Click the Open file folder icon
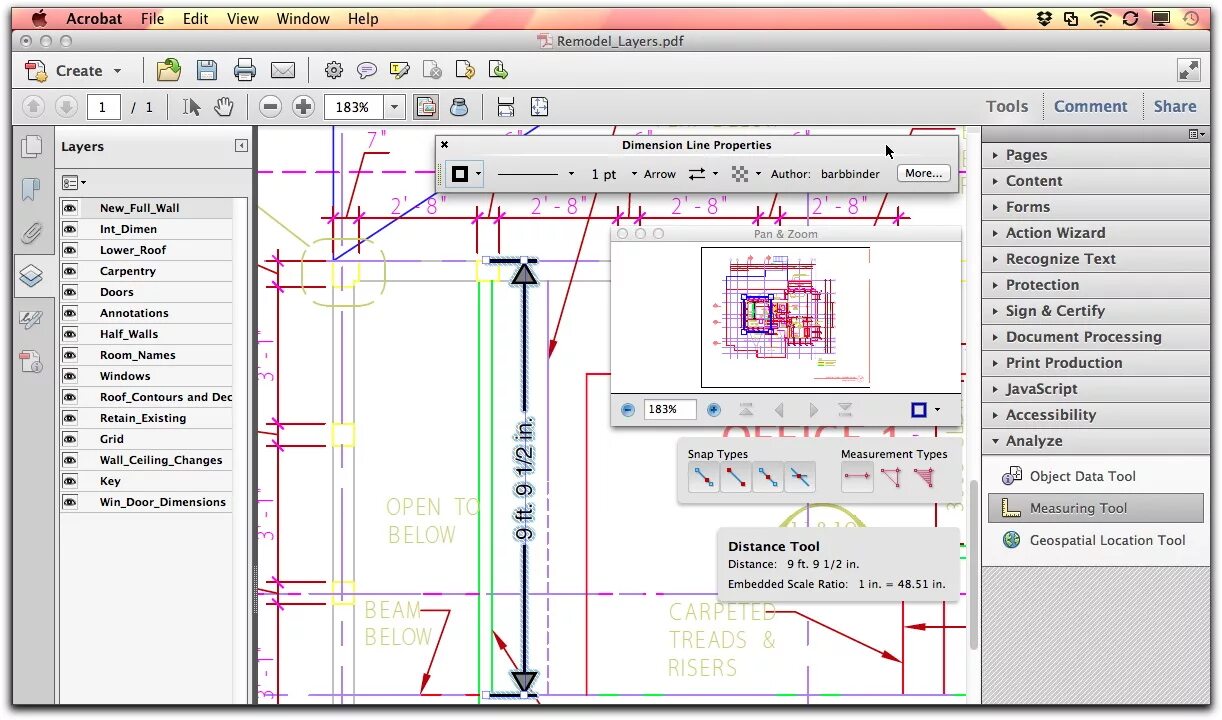 pyautogui.click(x=169, y=70)
